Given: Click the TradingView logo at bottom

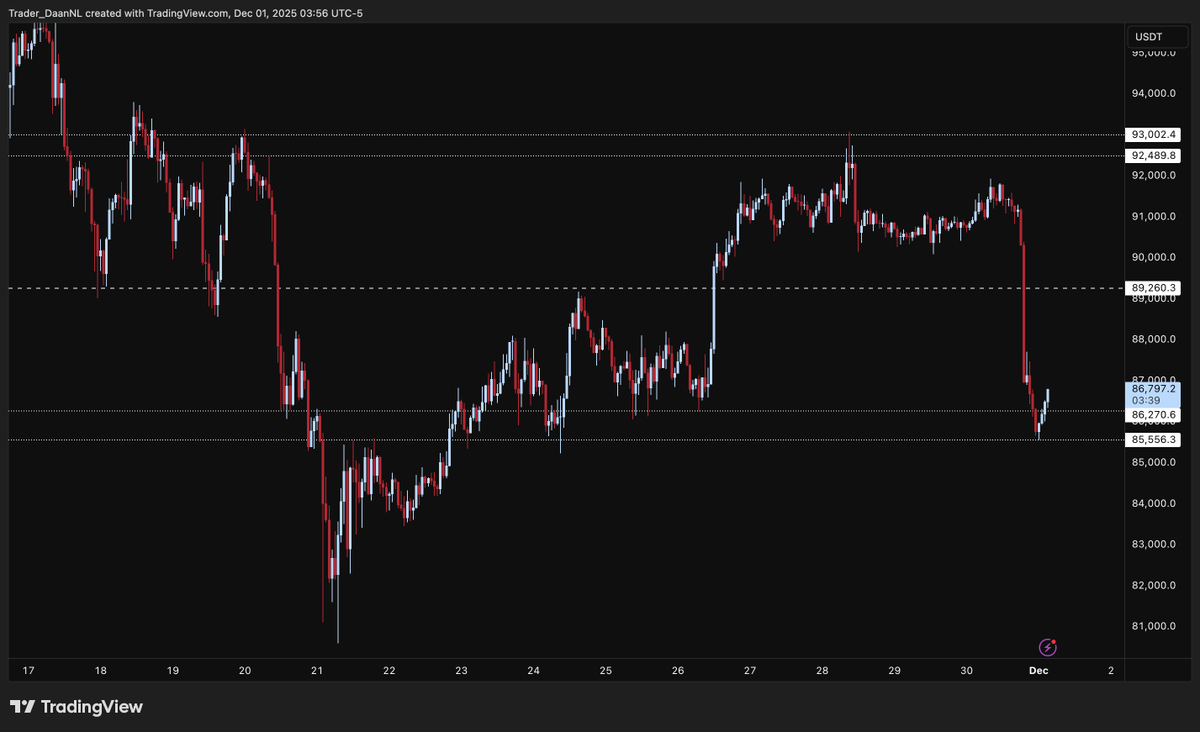Looking at the screenshot, I should (77, 707).
